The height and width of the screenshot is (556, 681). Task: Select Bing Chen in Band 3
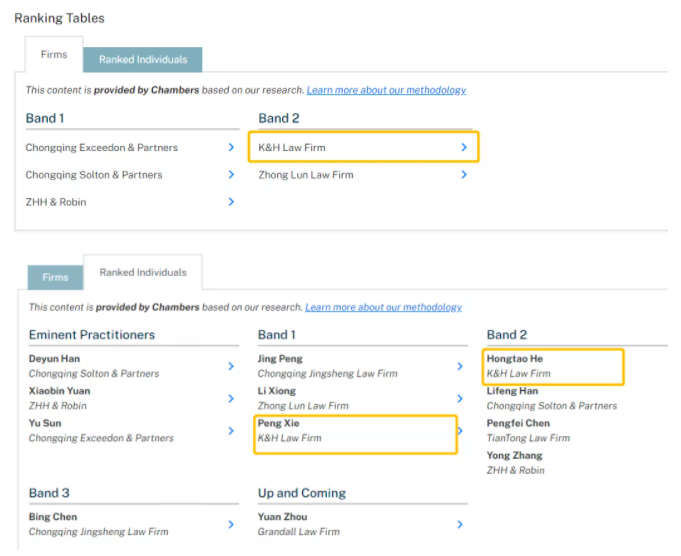point(53,517)
